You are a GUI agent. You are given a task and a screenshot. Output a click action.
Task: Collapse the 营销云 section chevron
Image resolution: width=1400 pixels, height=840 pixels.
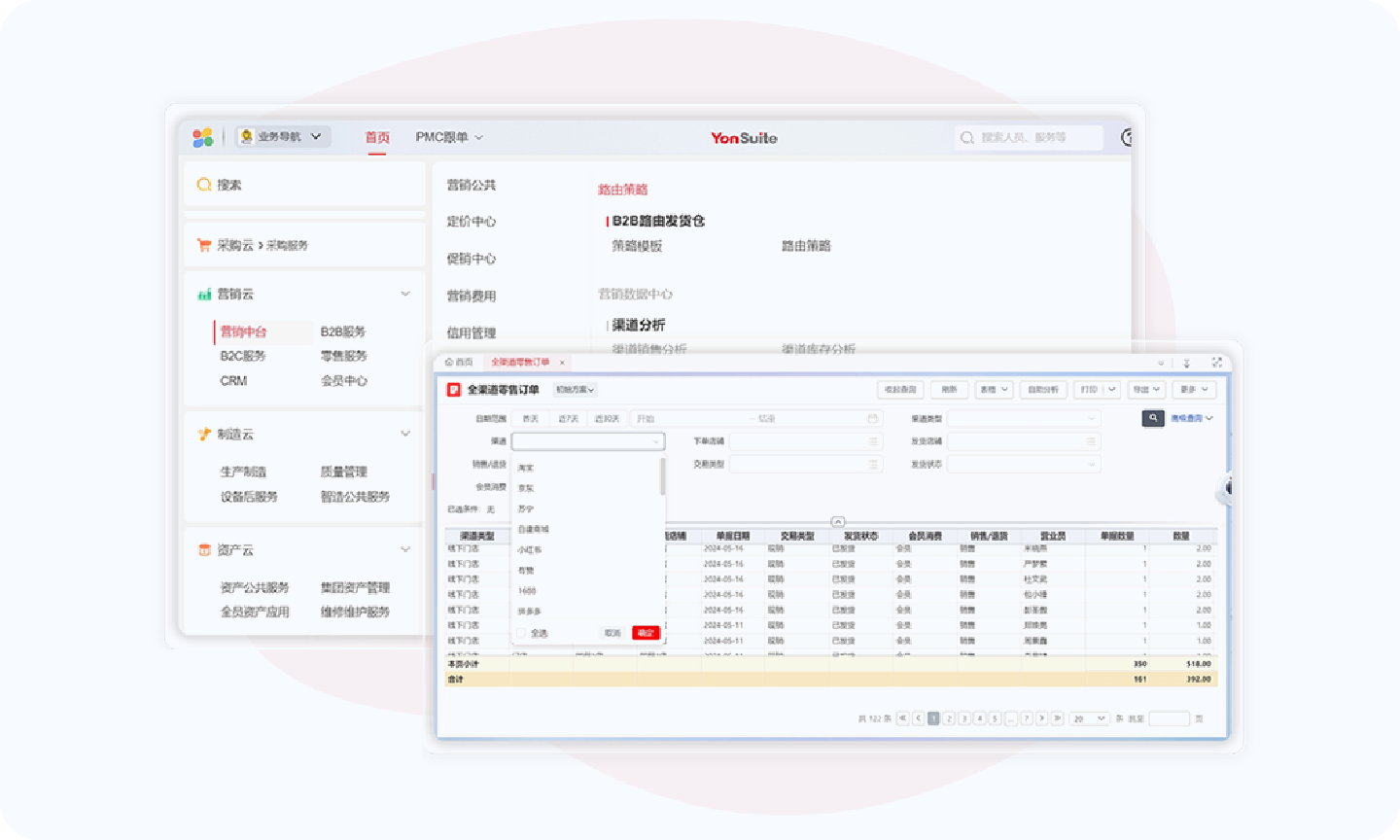click(405, 294)
